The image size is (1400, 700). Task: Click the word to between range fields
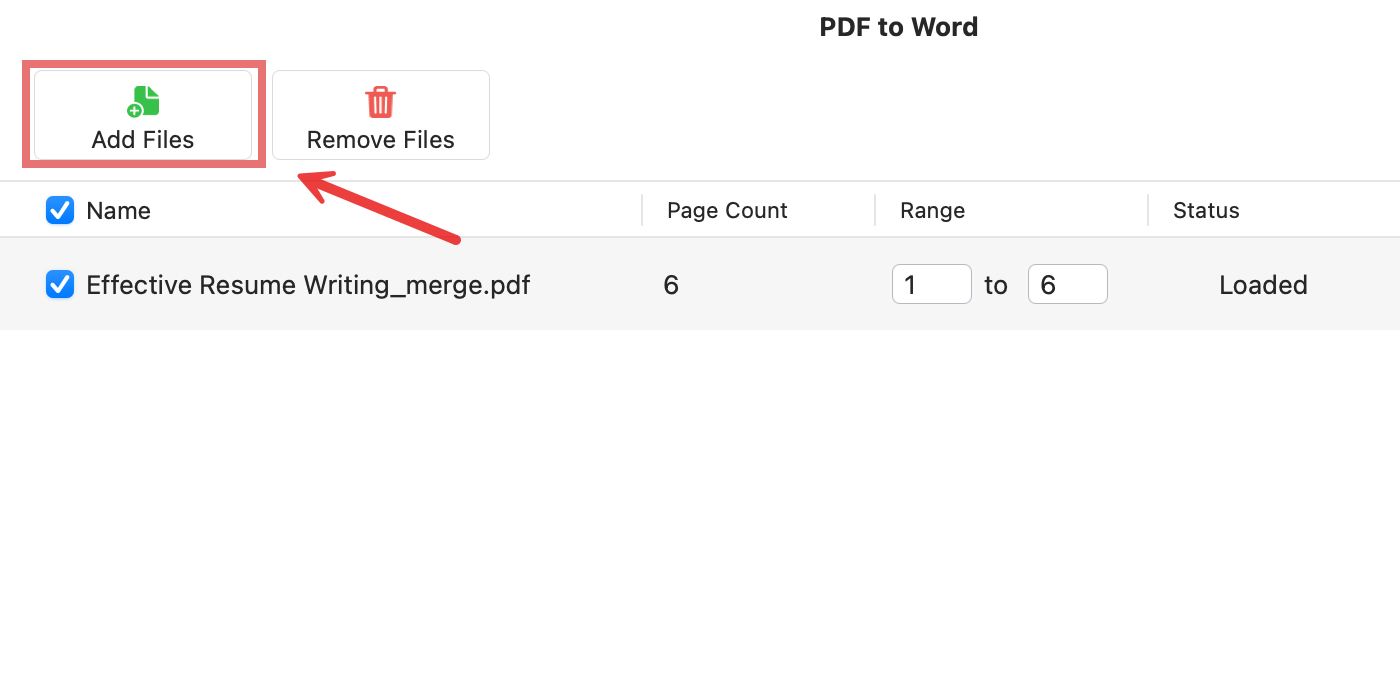[996, 284]
